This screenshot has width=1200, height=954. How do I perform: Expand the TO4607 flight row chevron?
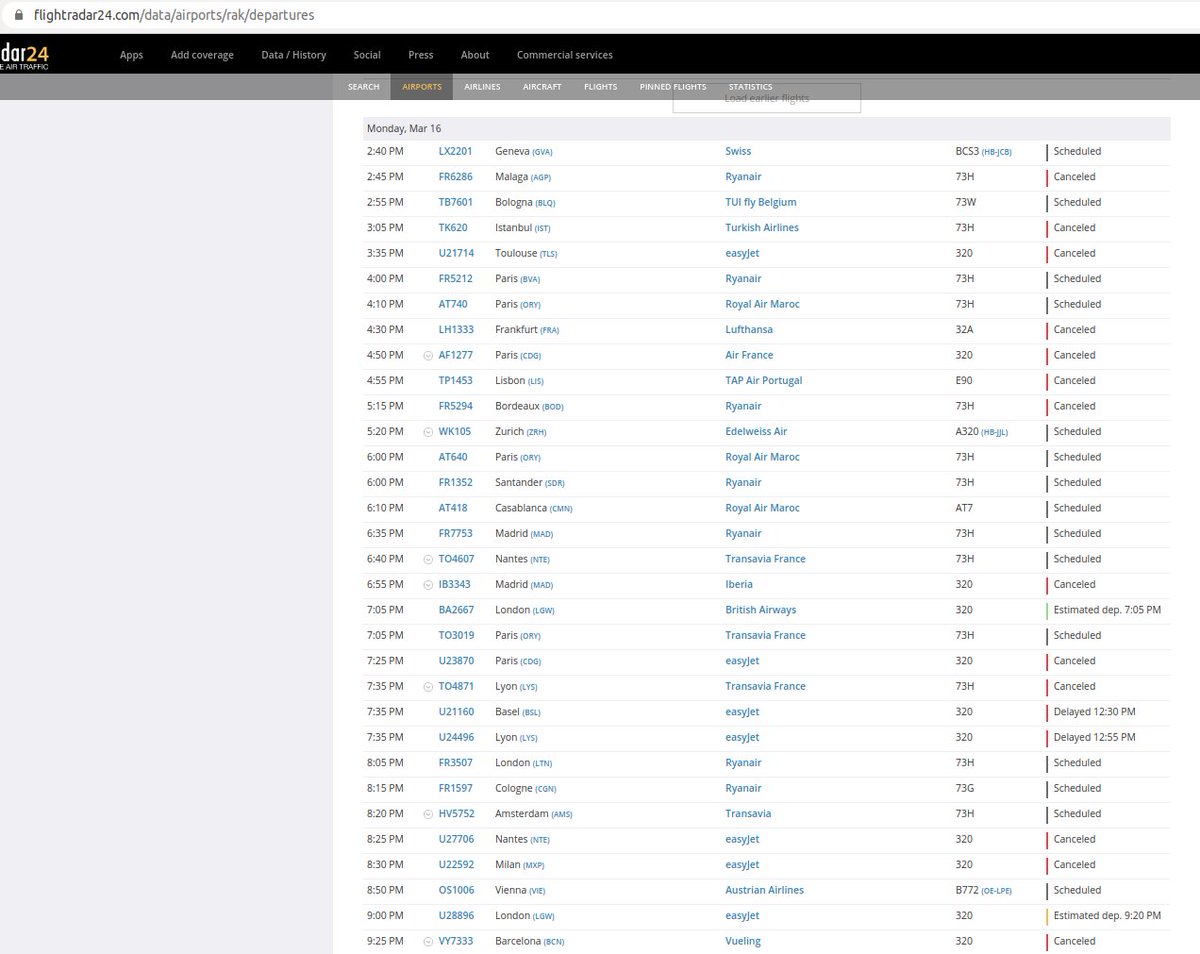(x=428, y=559)
